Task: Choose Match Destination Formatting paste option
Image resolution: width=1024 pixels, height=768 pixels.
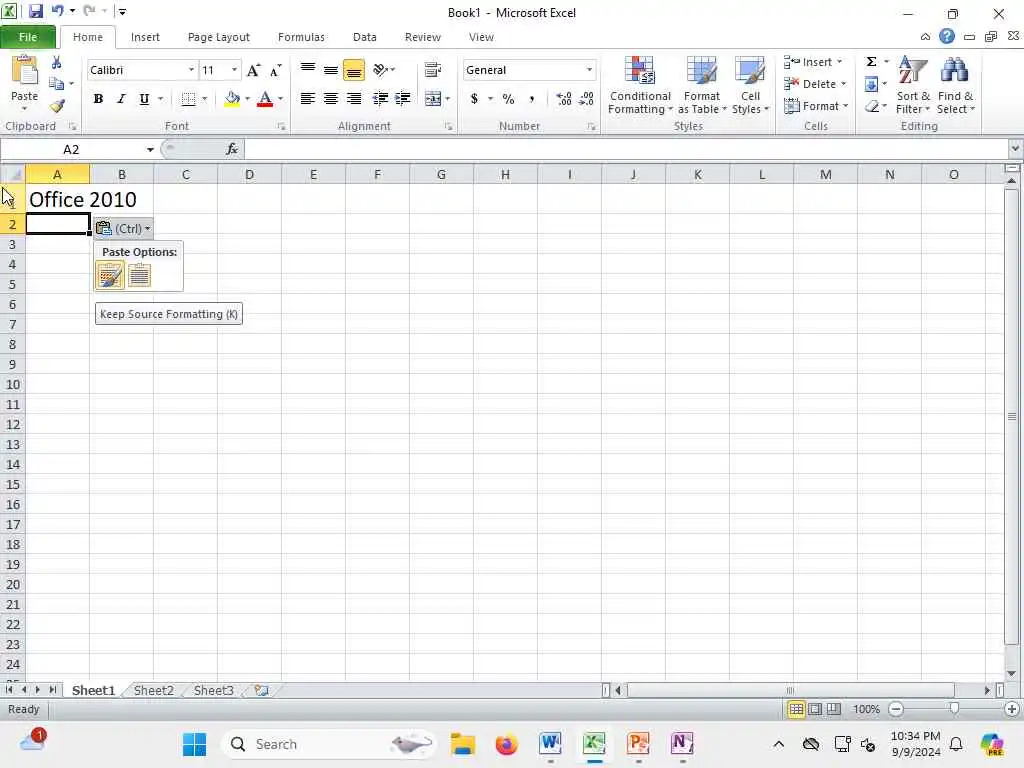Action: click(x=139, y=275)
